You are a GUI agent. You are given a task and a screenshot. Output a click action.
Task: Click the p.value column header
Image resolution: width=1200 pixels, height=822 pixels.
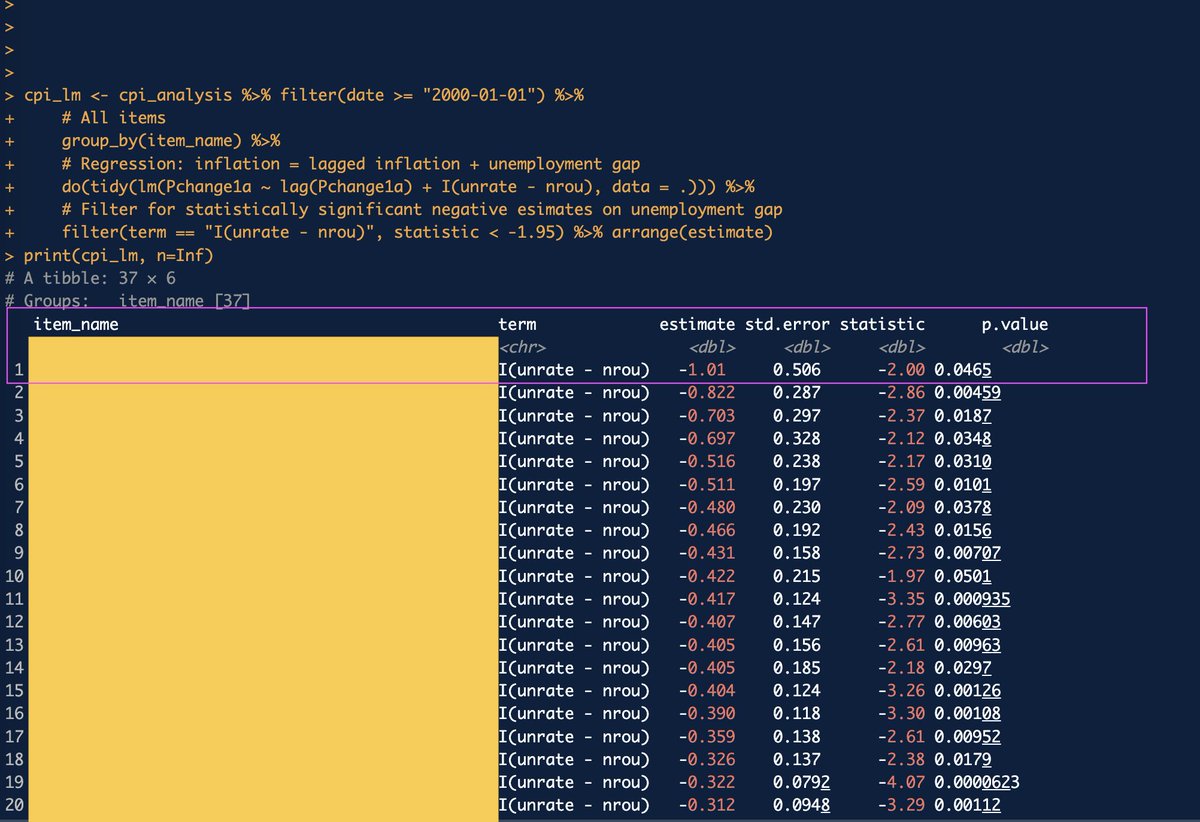1014,324
